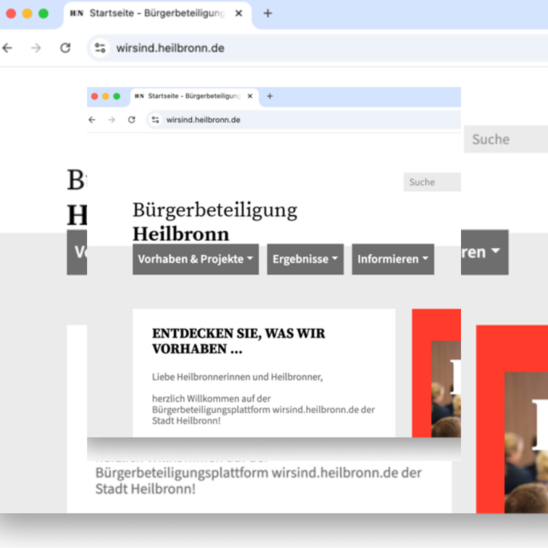The image size is (548, 548).
Task: Click the small inner Suche field
Action: (432, 182)
